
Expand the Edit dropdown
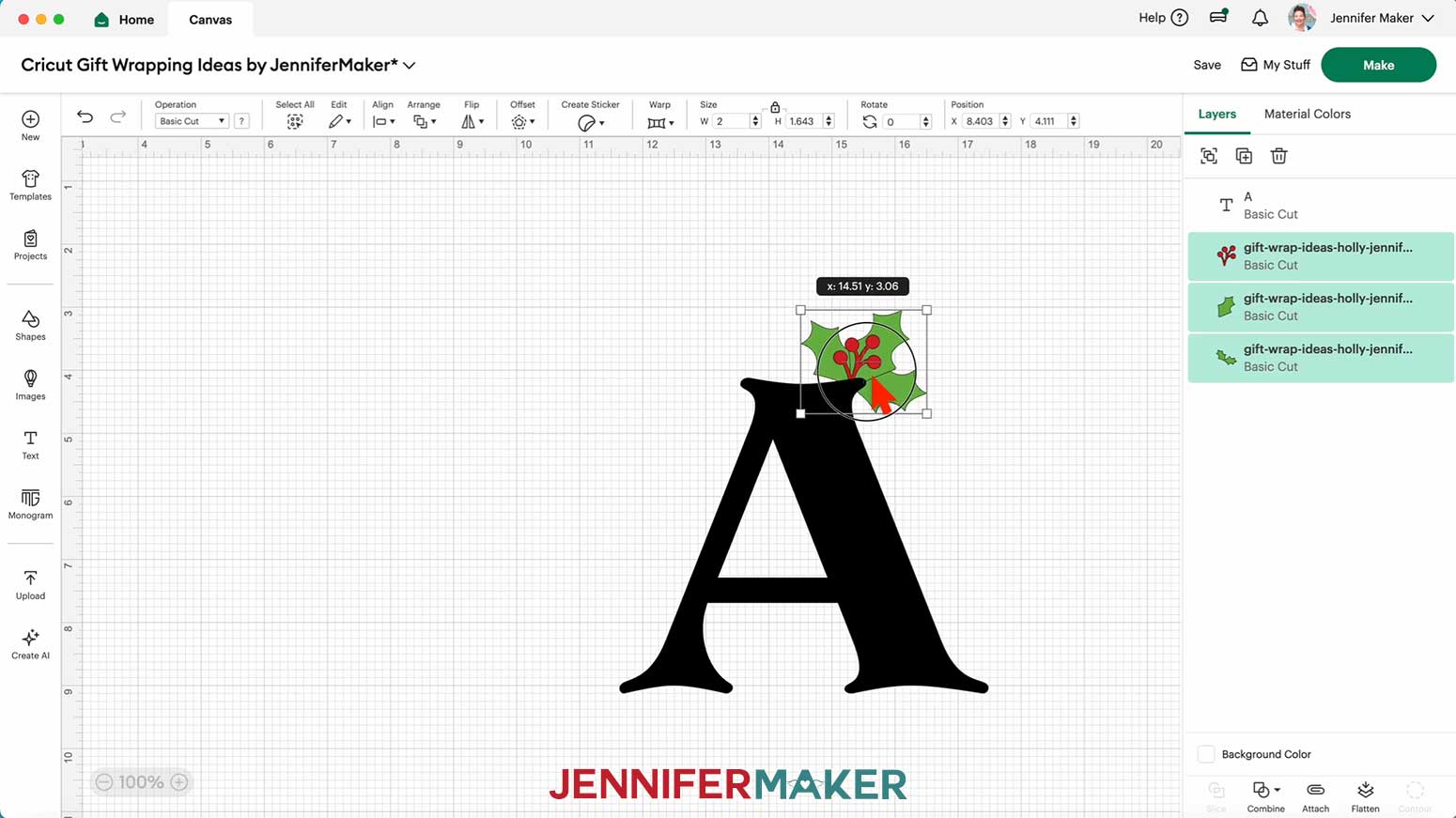(339, 122)
